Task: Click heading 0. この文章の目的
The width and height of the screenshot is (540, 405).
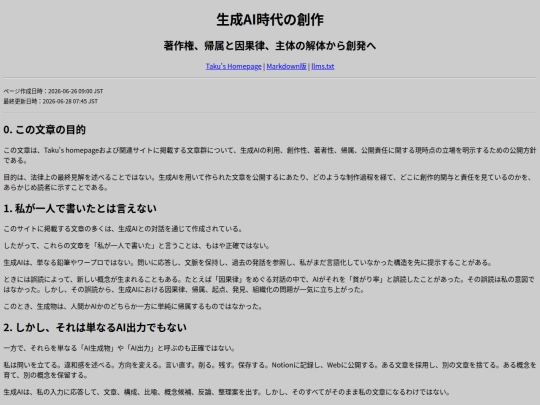Action: click(44, 130)
